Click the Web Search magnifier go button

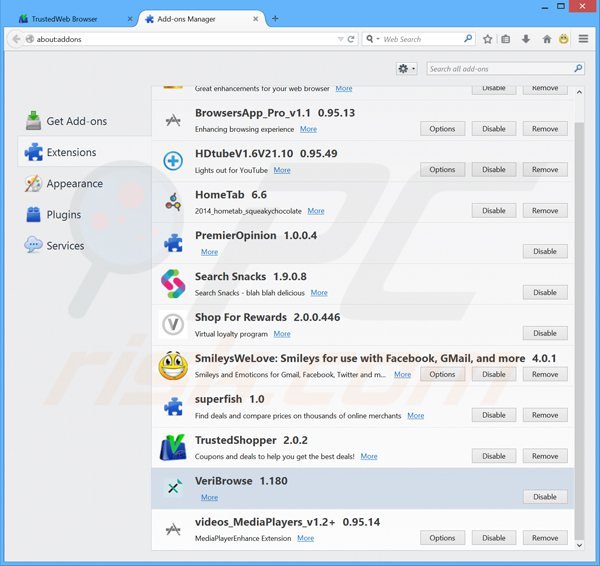[468, 39]
